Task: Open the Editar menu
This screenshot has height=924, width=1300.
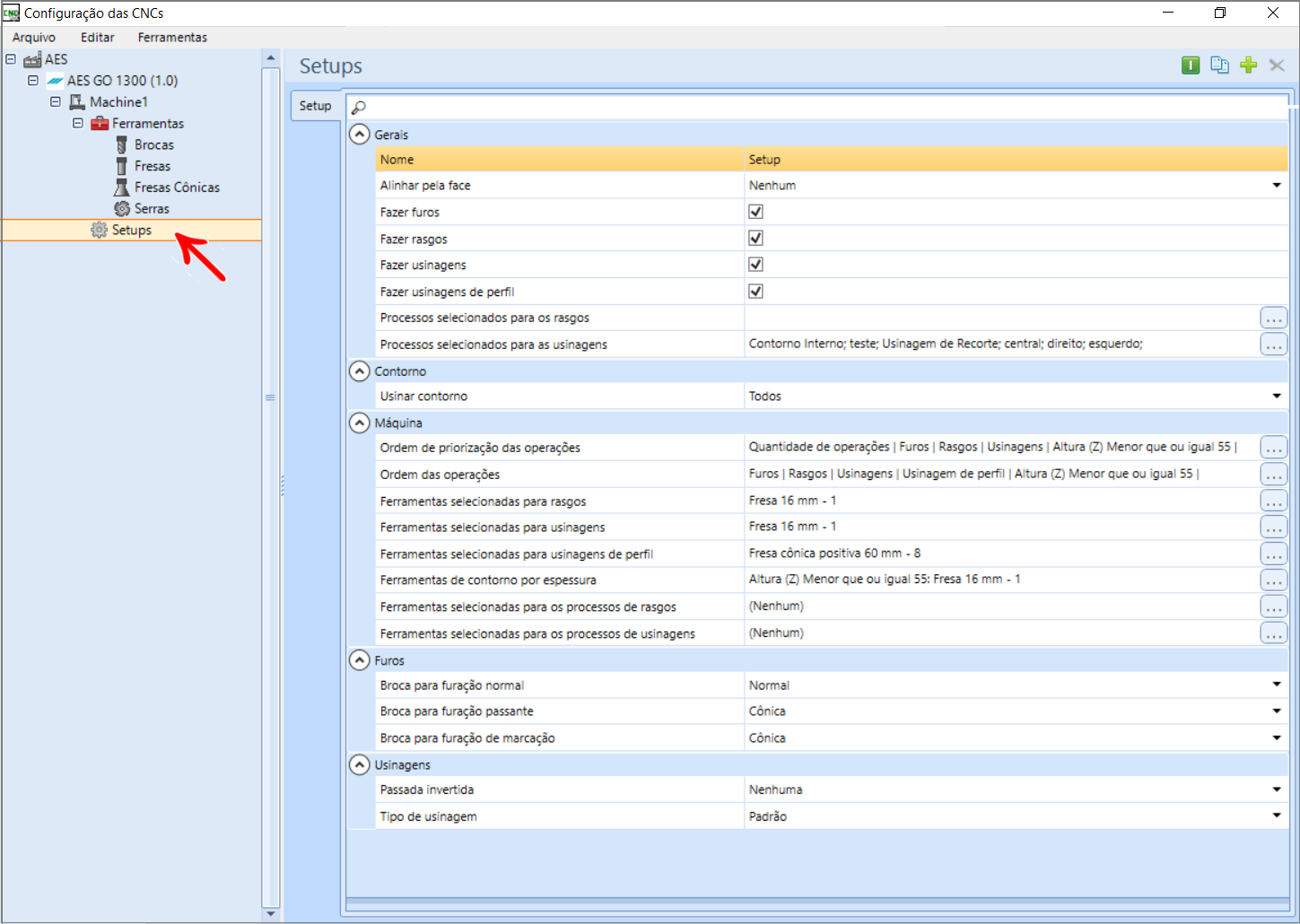Action: pos(98,37)
